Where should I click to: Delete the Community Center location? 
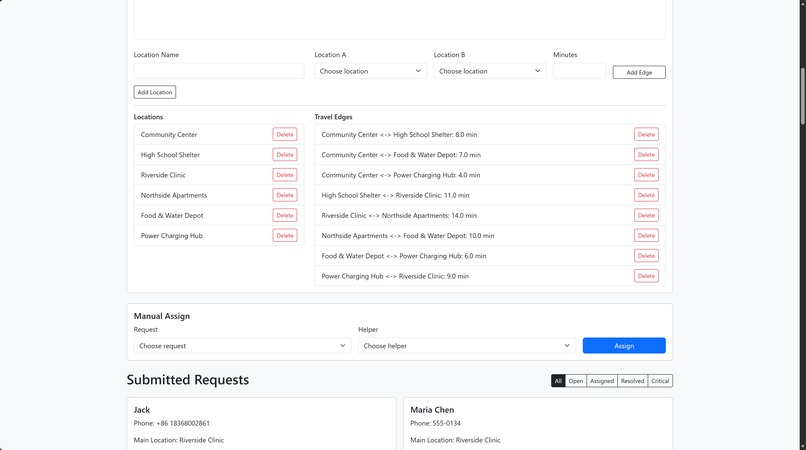(285, 134)
